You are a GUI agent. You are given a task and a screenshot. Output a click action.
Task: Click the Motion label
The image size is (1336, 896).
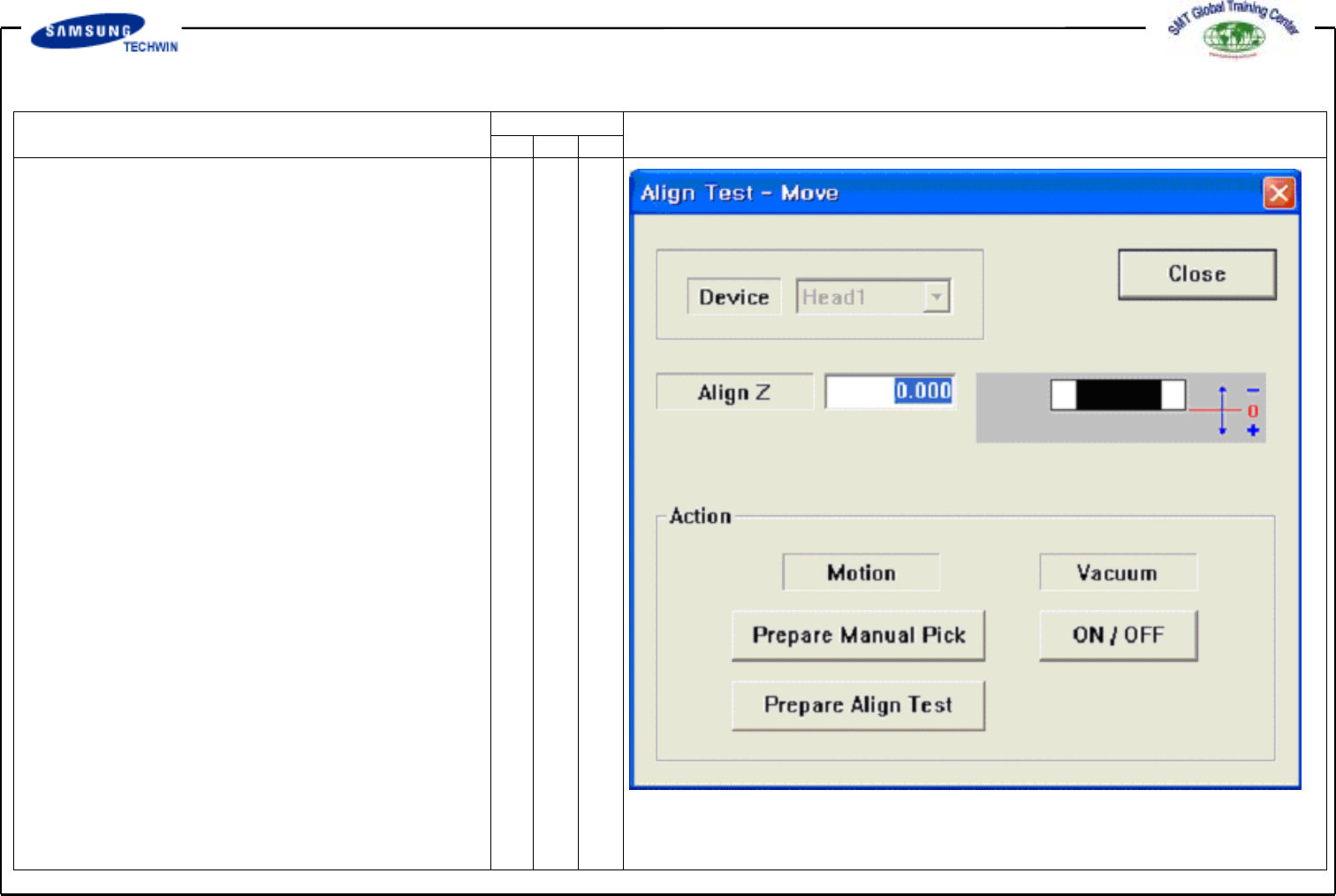click(862, 573)
